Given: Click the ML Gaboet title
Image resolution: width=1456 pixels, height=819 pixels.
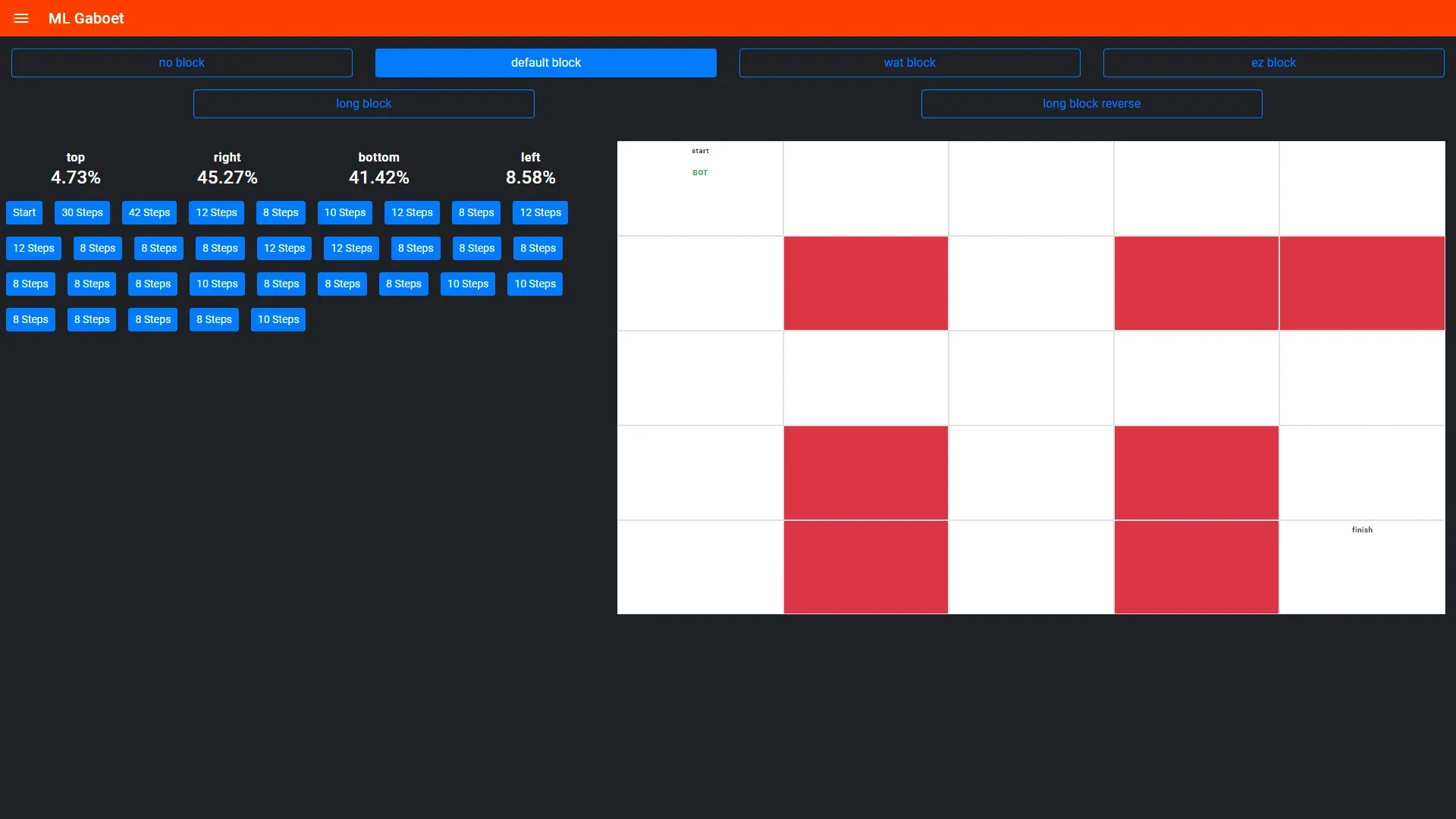Looking at the screenshot, I should (86, 18).
